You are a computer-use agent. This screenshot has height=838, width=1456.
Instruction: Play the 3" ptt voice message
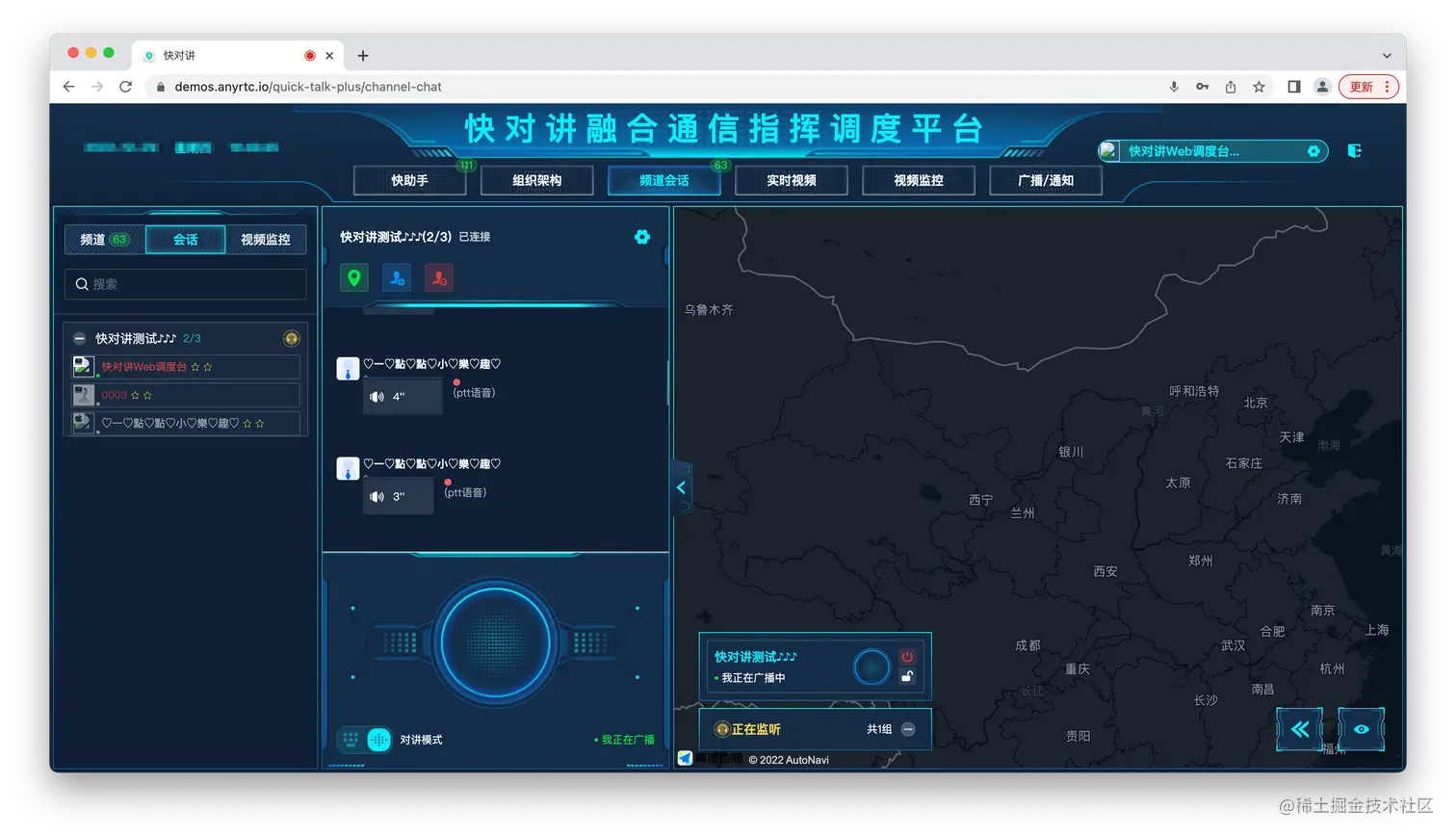tap(398, 496)
